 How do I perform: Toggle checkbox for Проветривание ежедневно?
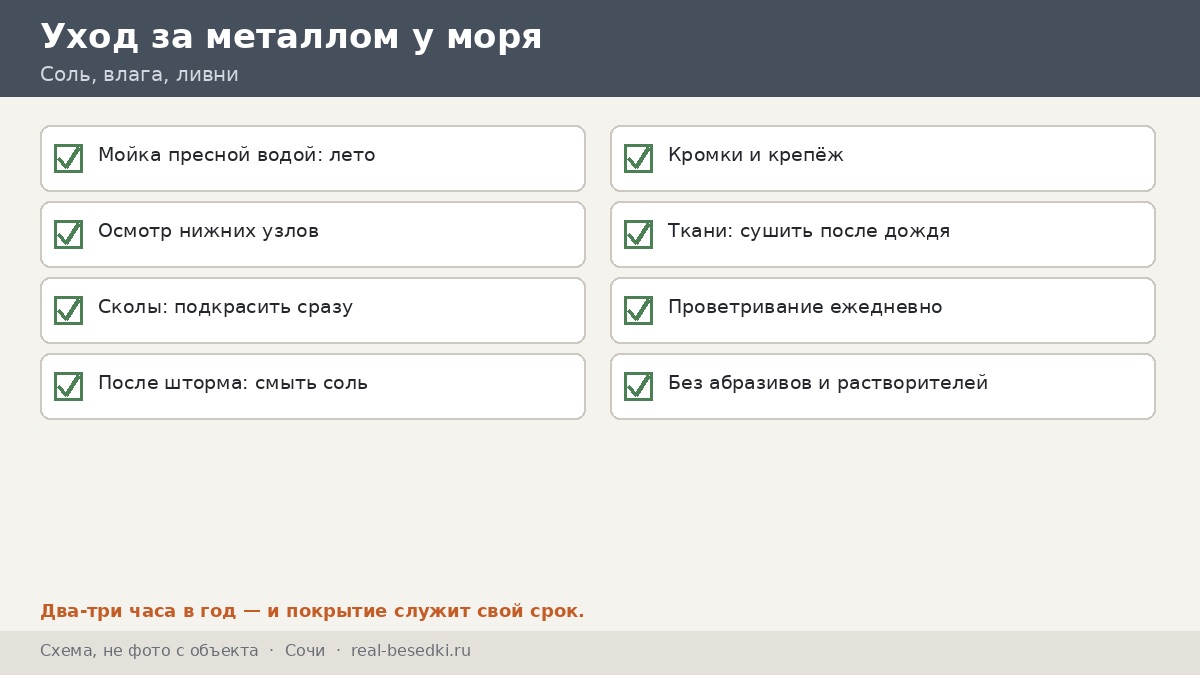(638, 310)
